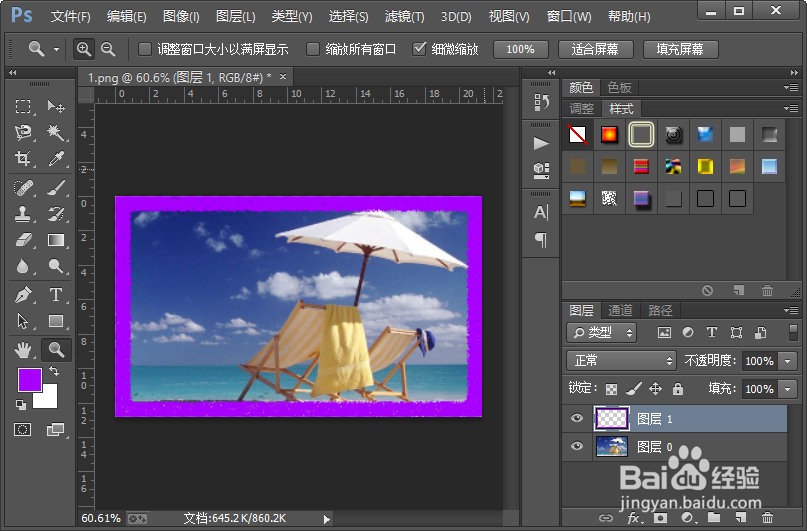Viewport: 807px width, 531px height.
Task: Reset default foreground and background colors
Action: 21,404
